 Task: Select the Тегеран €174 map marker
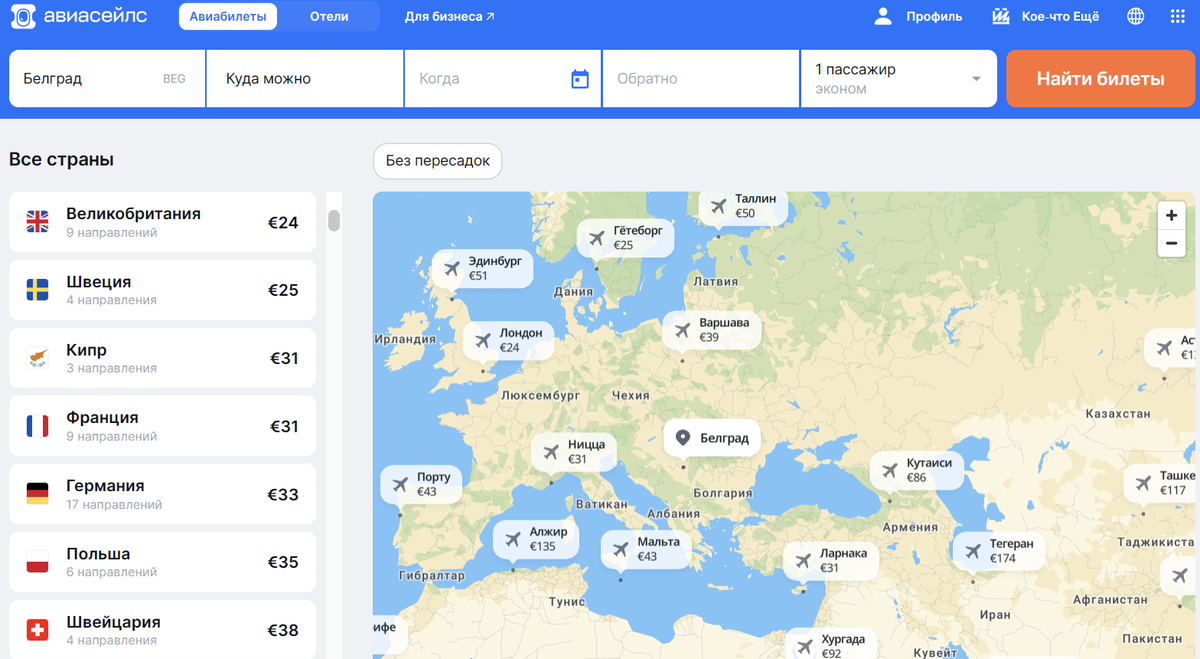point(1000,551)
